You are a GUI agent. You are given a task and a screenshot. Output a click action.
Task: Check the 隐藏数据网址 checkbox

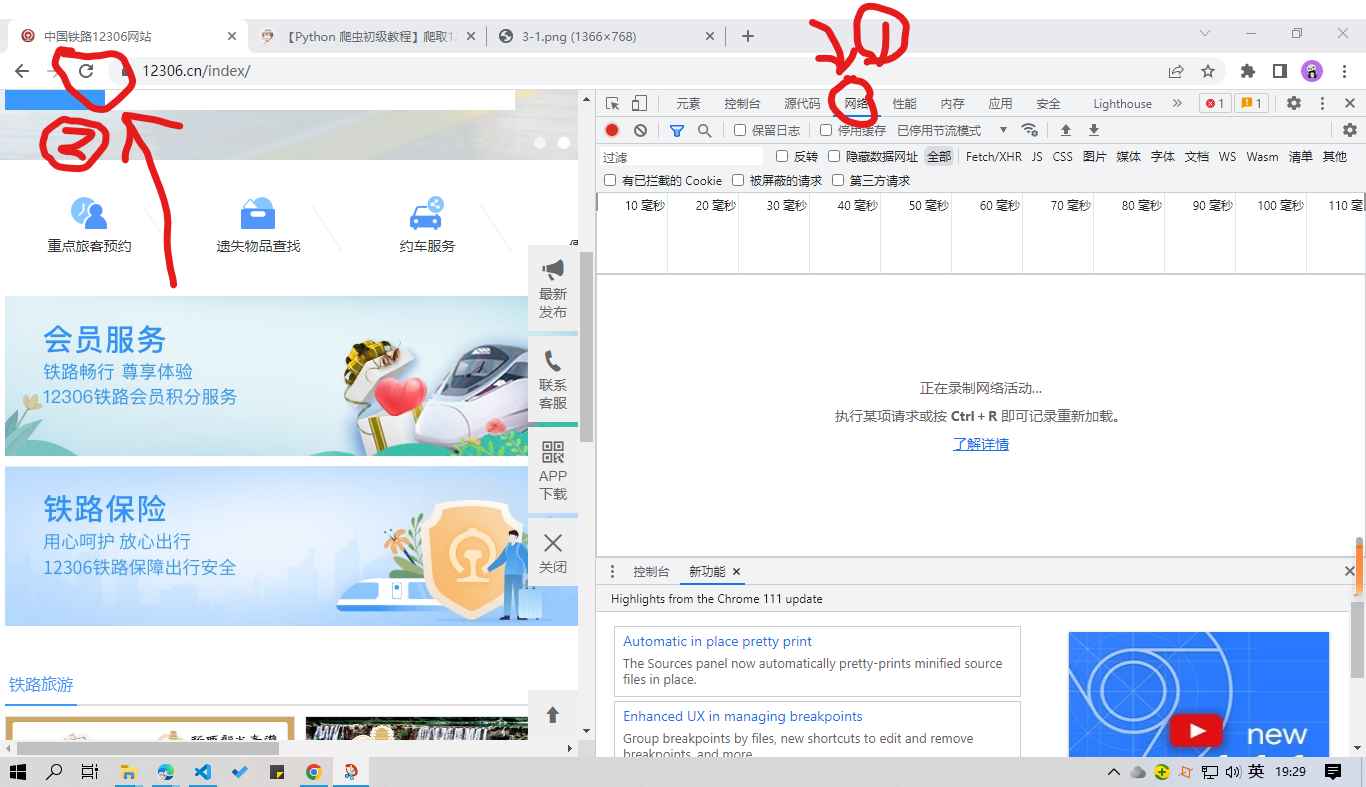[834, 156]
